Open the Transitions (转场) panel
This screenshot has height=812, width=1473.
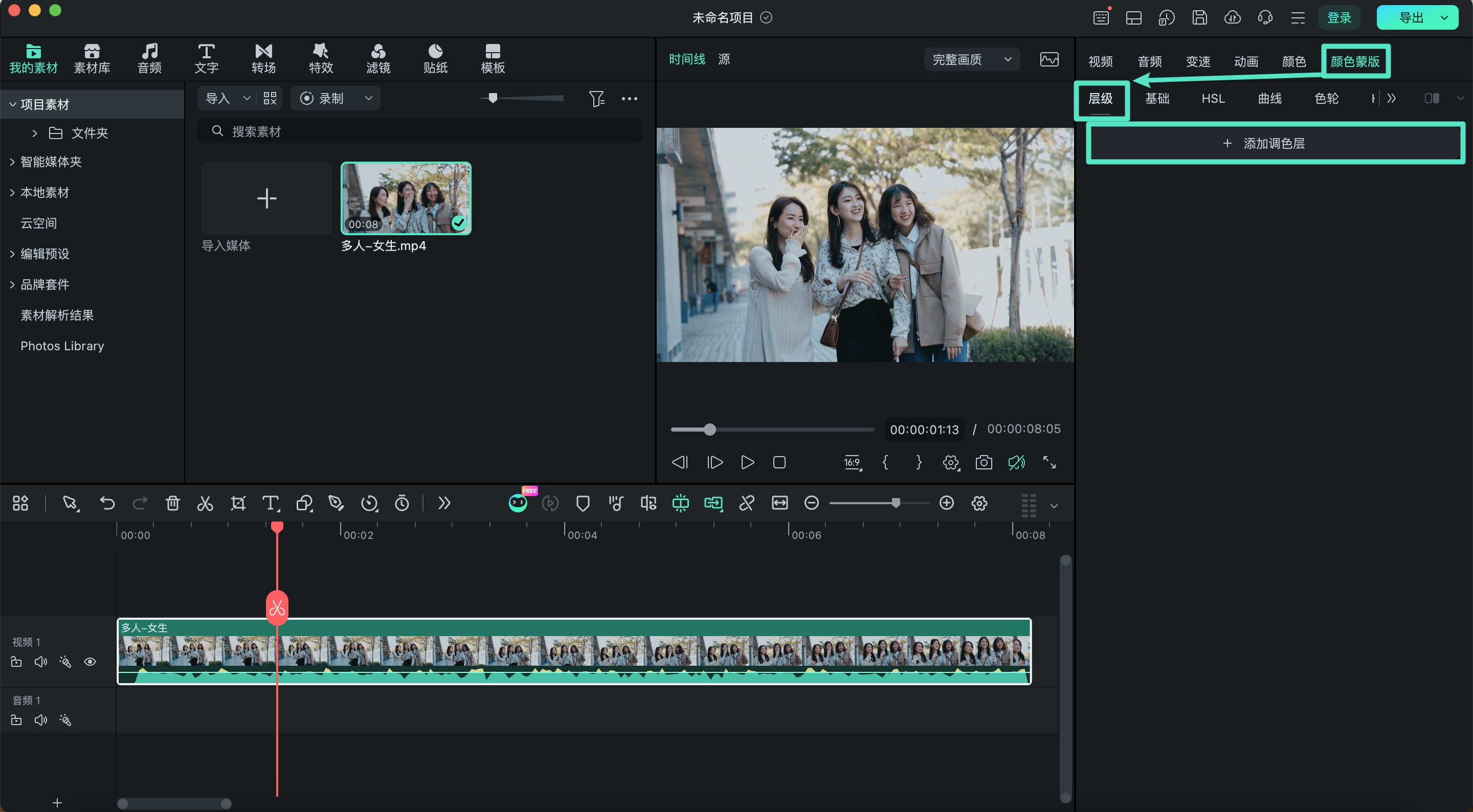tap(263, 59)
